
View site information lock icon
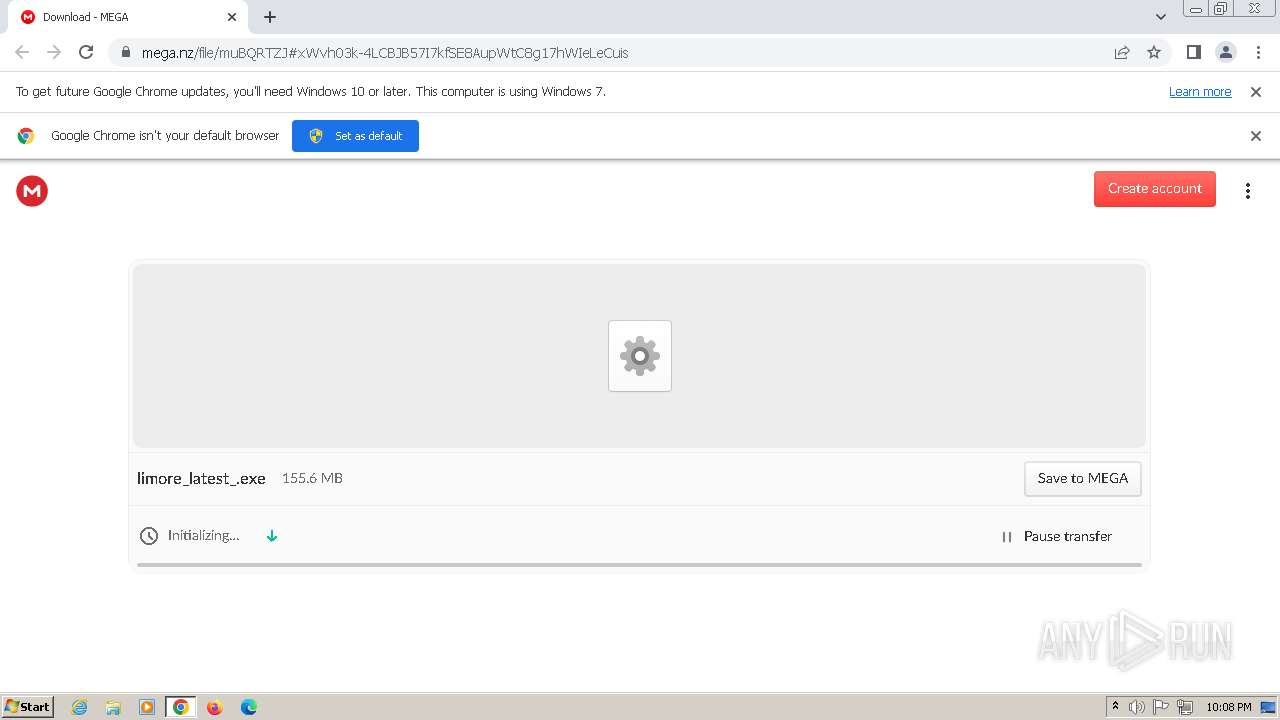click(x=125, y=52)
